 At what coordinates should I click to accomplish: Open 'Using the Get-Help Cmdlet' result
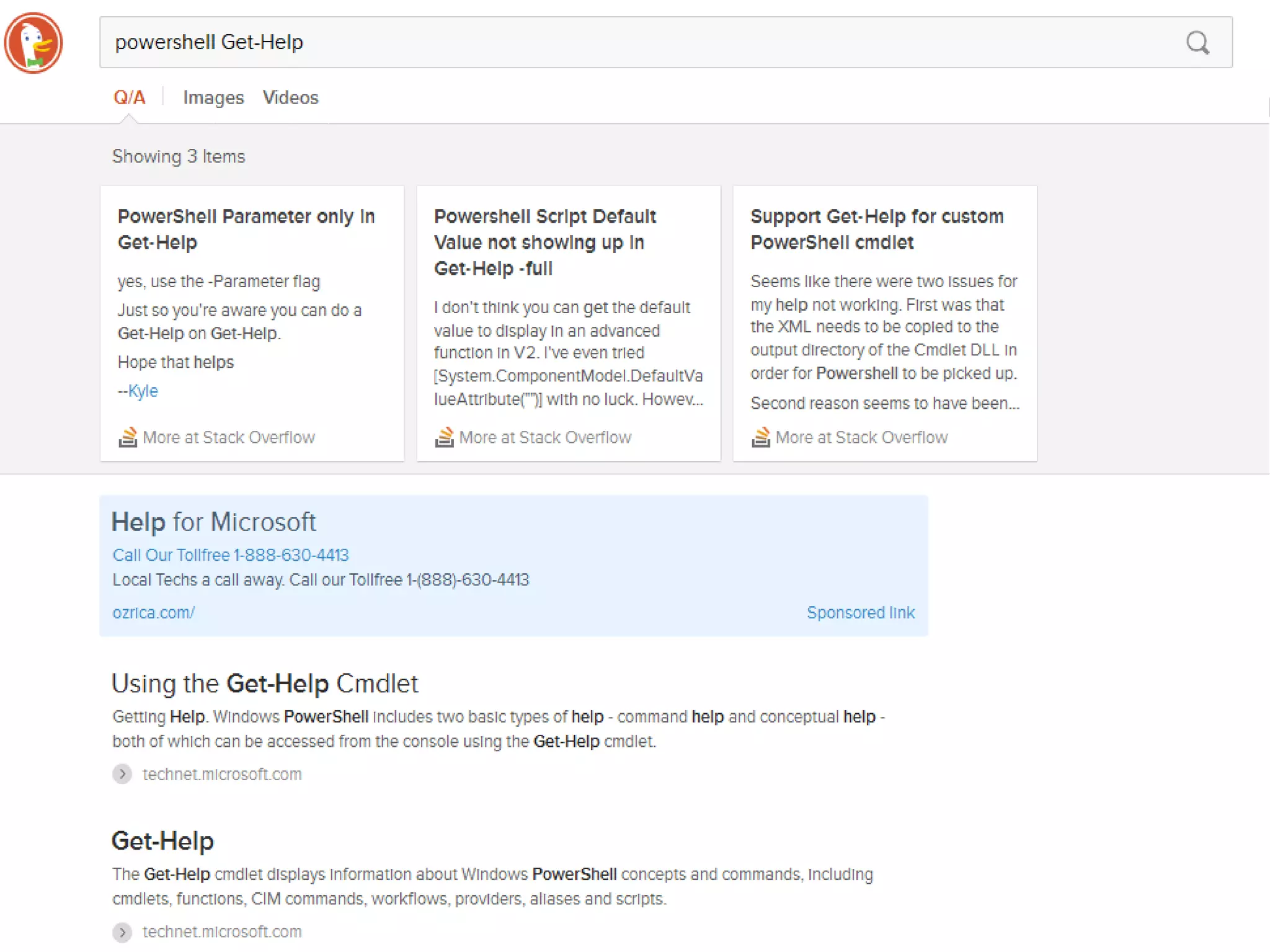(x=265, y=683)
